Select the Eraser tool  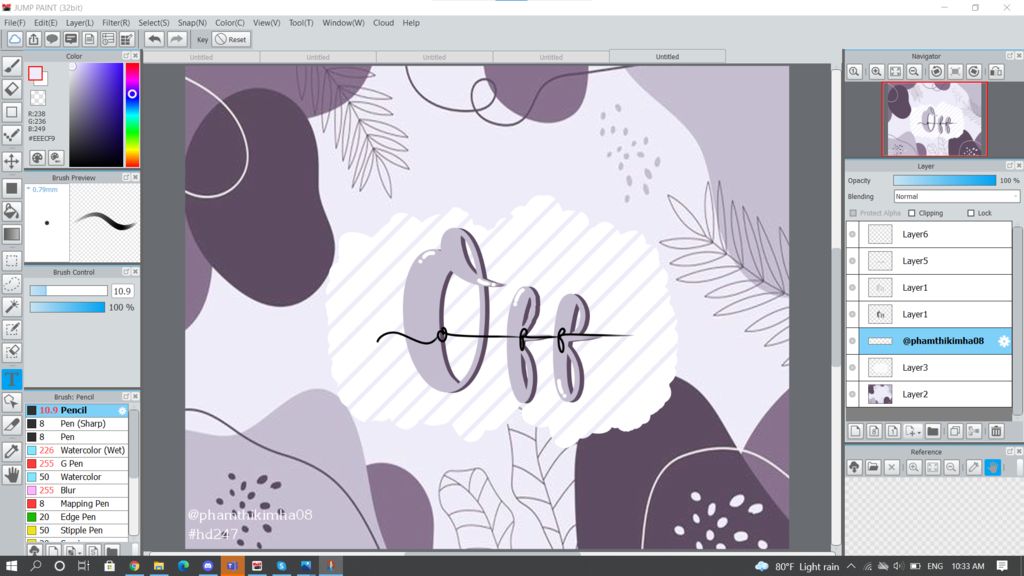(12, 89)
